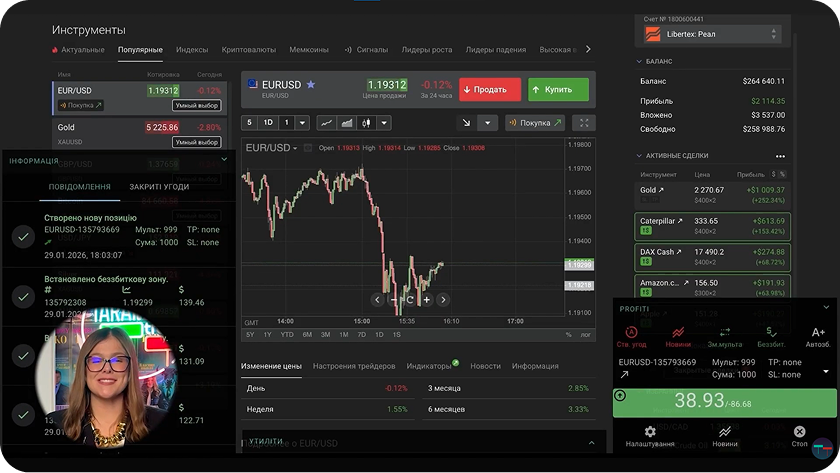Switch to the Индексы tab
This screenshot has height=473, width=840.
(192, 49)
